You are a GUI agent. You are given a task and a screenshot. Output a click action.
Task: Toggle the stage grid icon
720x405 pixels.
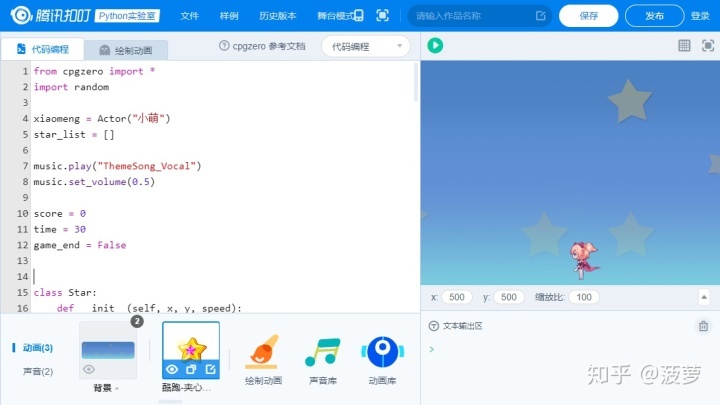684,45
